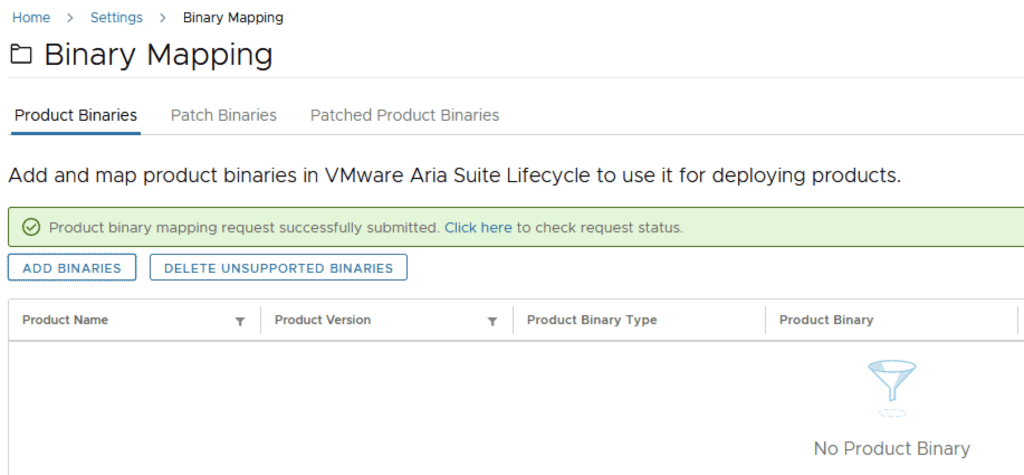Click the green success checkmark icon
This screenshot has height=475, width=1024.
pyautogui.click(x=31, y=227)
